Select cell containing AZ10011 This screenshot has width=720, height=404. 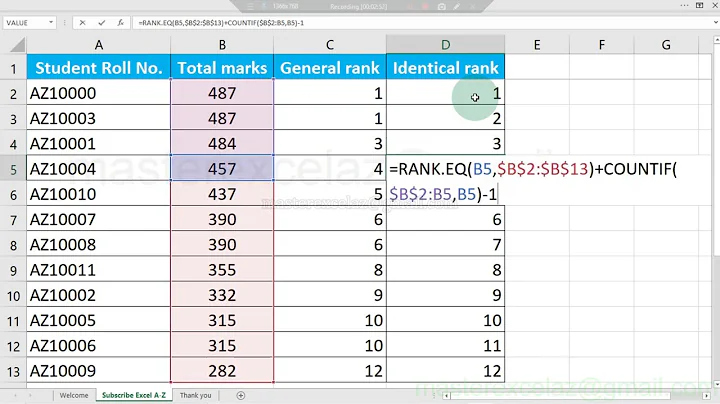click(98, 270)
